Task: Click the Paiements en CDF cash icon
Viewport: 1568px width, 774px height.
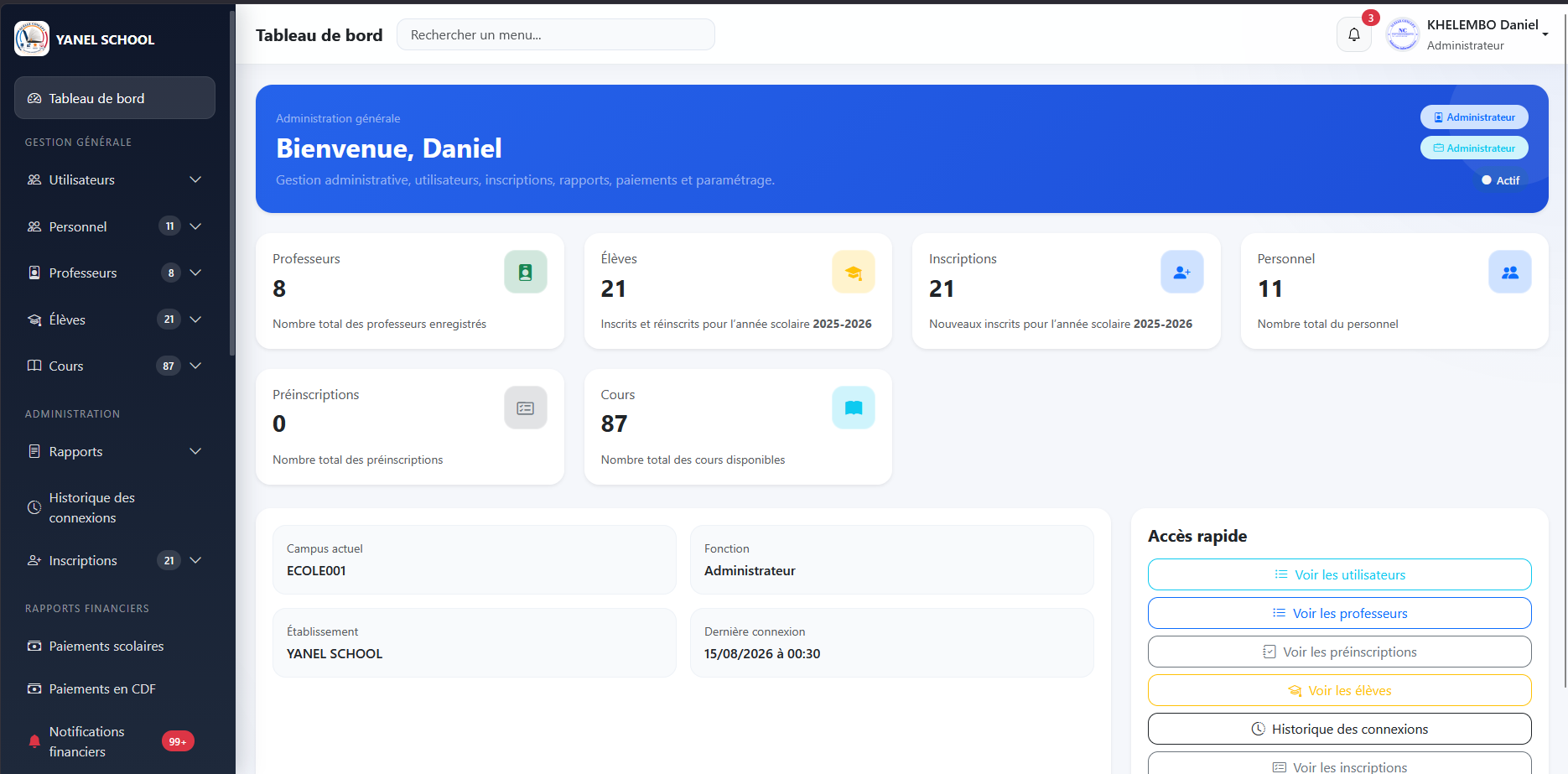Action: [34, 688]
